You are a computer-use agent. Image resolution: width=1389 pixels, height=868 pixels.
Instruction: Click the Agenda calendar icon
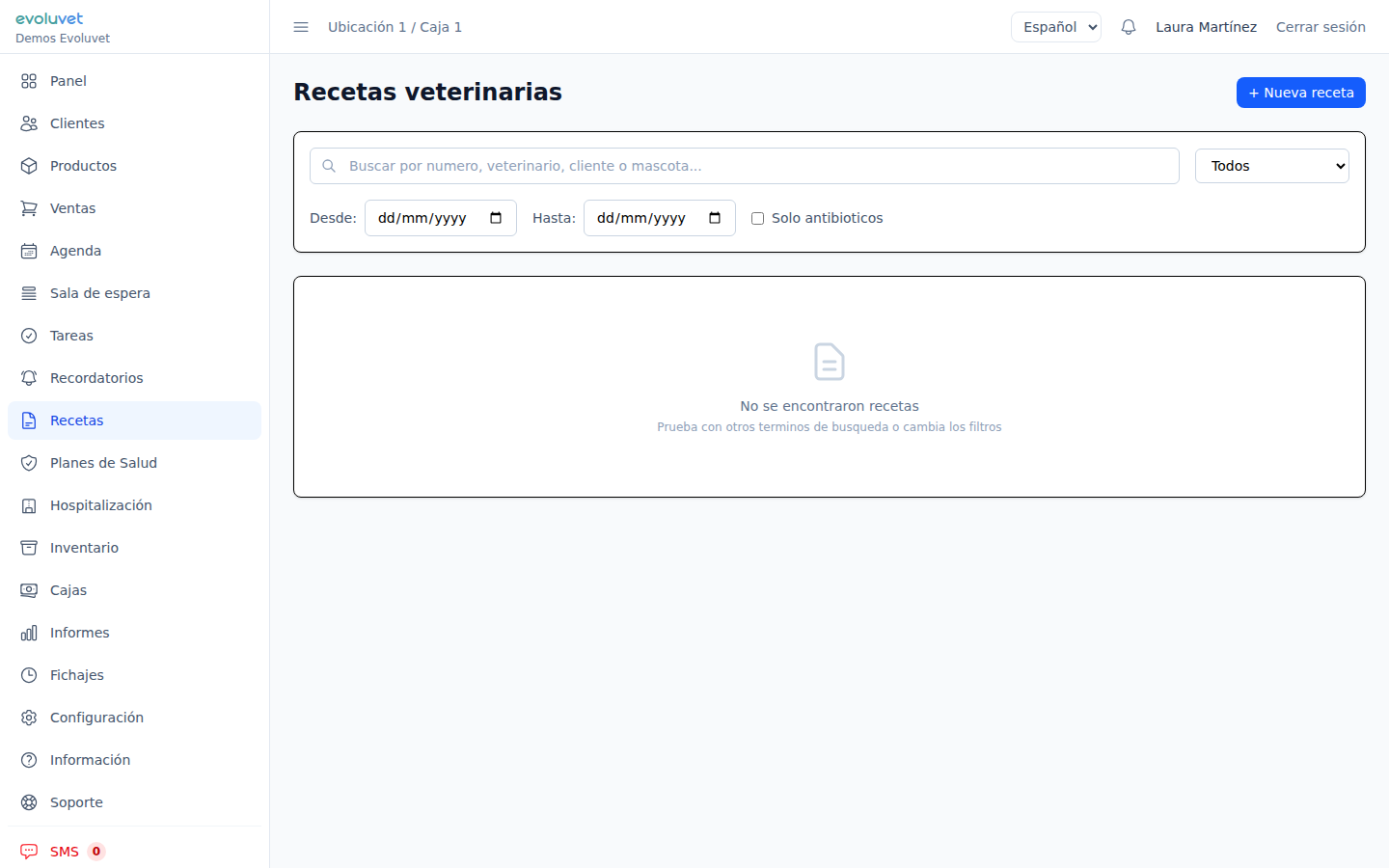[x=27, y=251]
